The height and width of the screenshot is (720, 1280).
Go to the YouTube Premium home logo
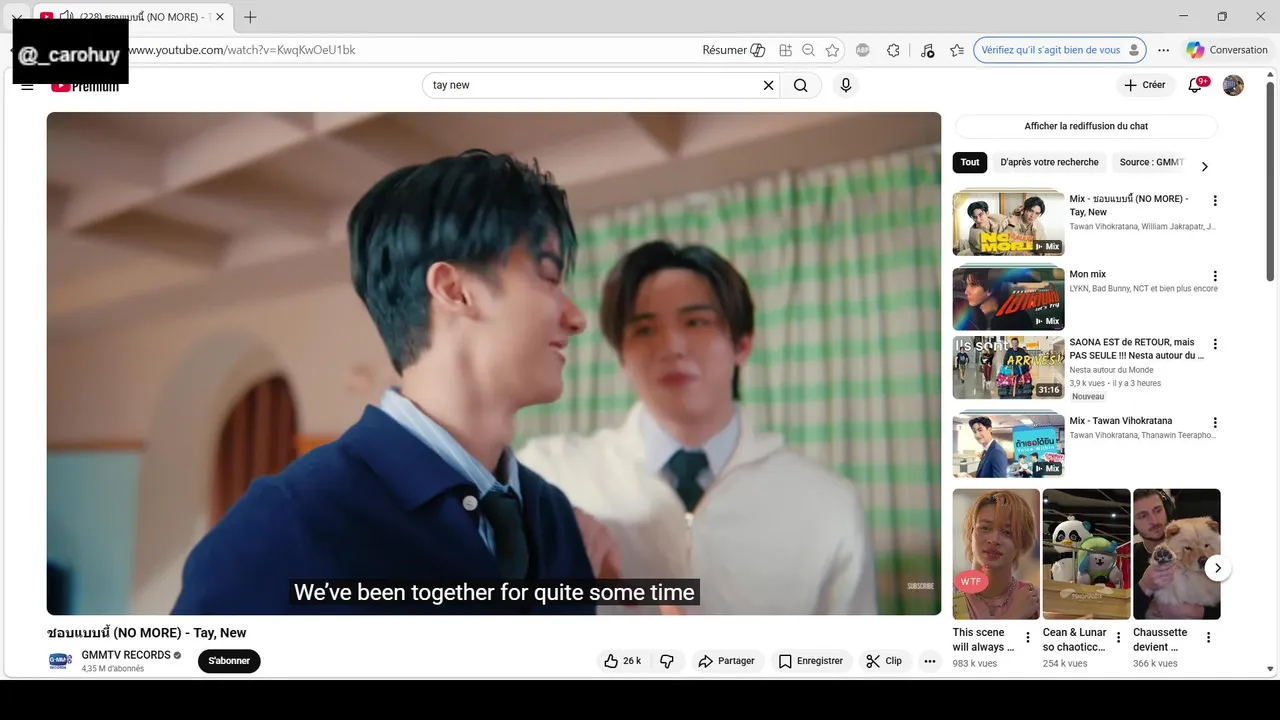click(x=85, y=86)
